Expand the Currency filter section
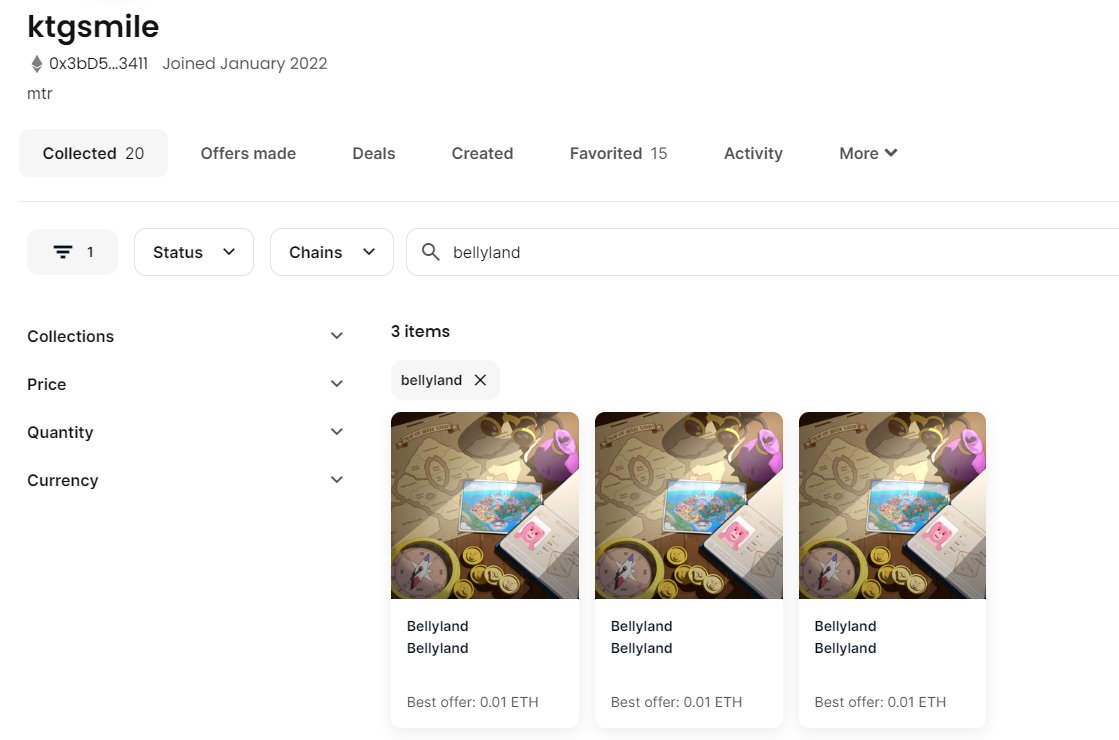 click(x=186, y=480)
